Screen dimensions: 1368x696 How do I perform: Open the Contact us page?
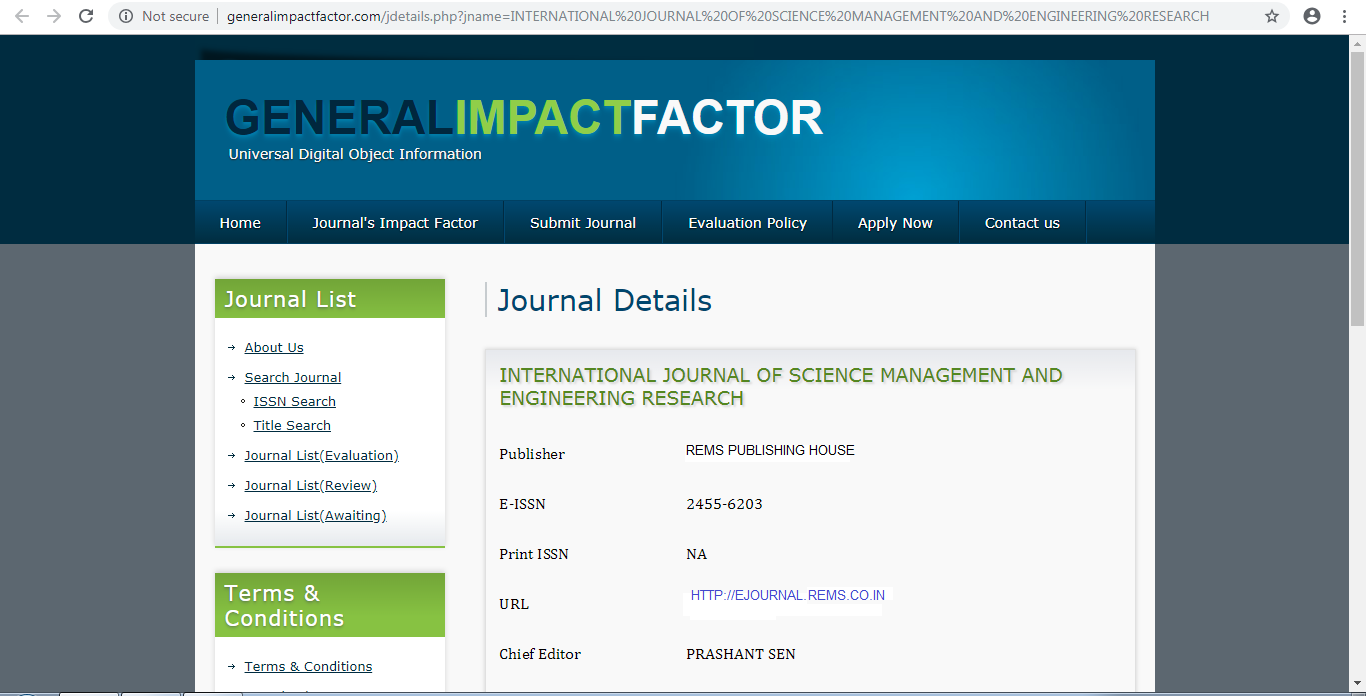[1022, 223]
